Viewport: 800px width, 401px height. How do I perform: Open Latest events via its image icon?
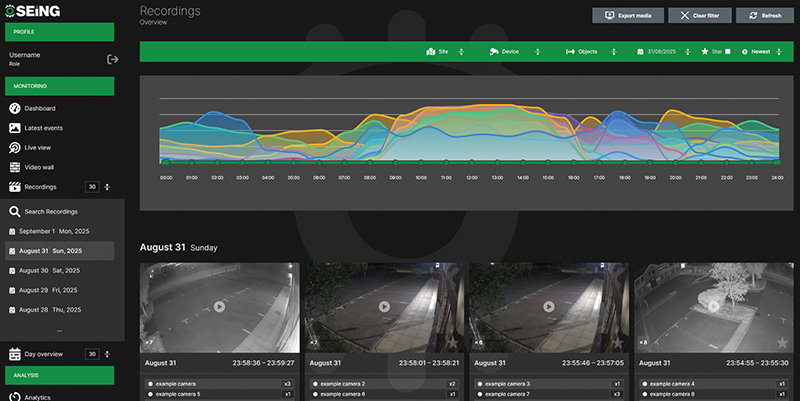(x=15, y=128)
